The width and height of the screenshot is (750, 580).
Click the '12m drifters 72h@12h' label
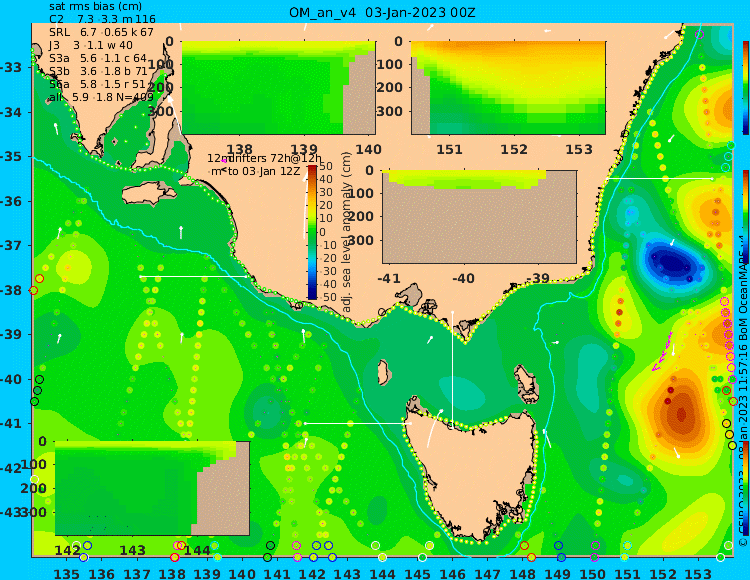tap(265, 158)
